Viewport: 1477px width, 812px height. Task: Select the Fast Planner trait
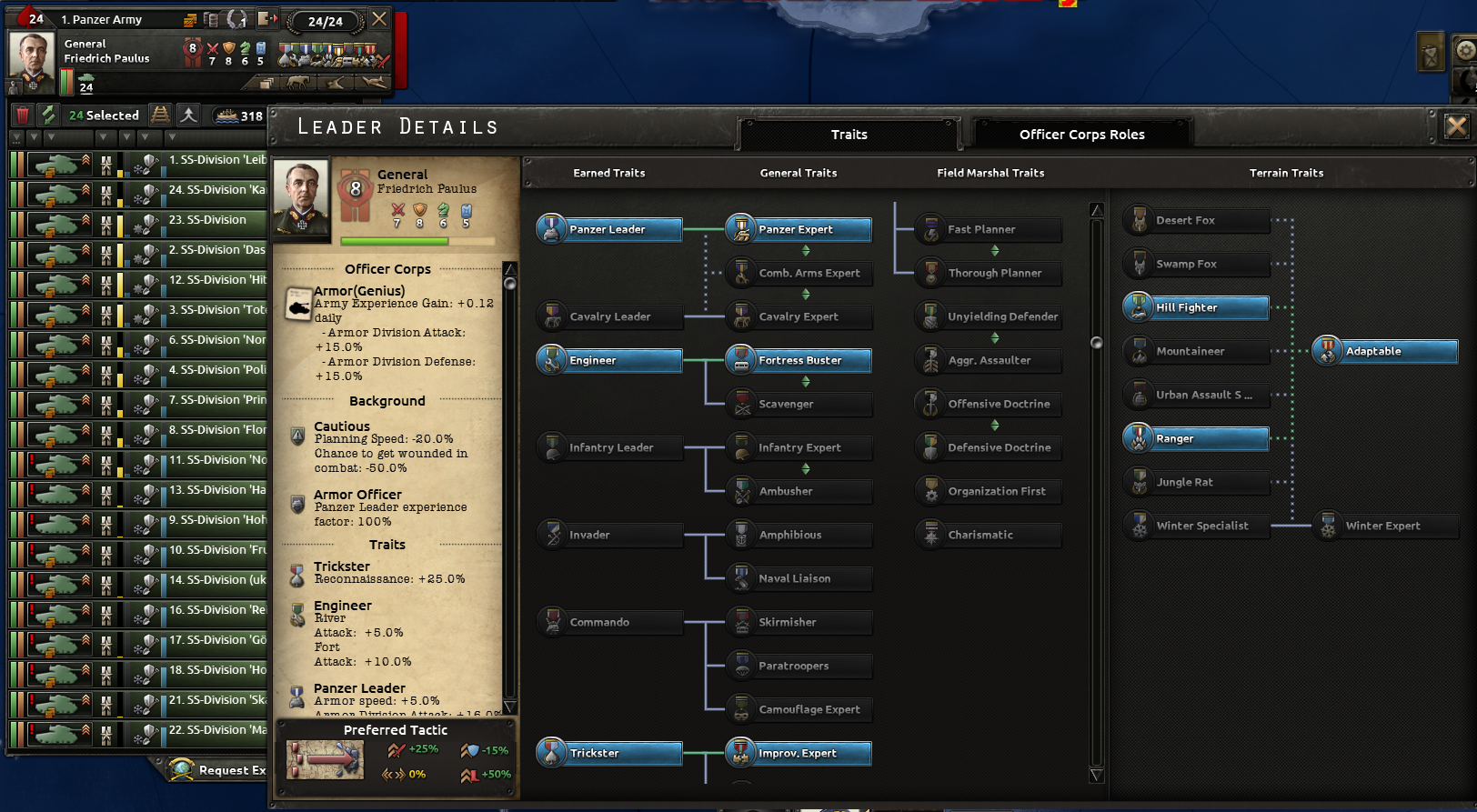click(x=989, y=229)
